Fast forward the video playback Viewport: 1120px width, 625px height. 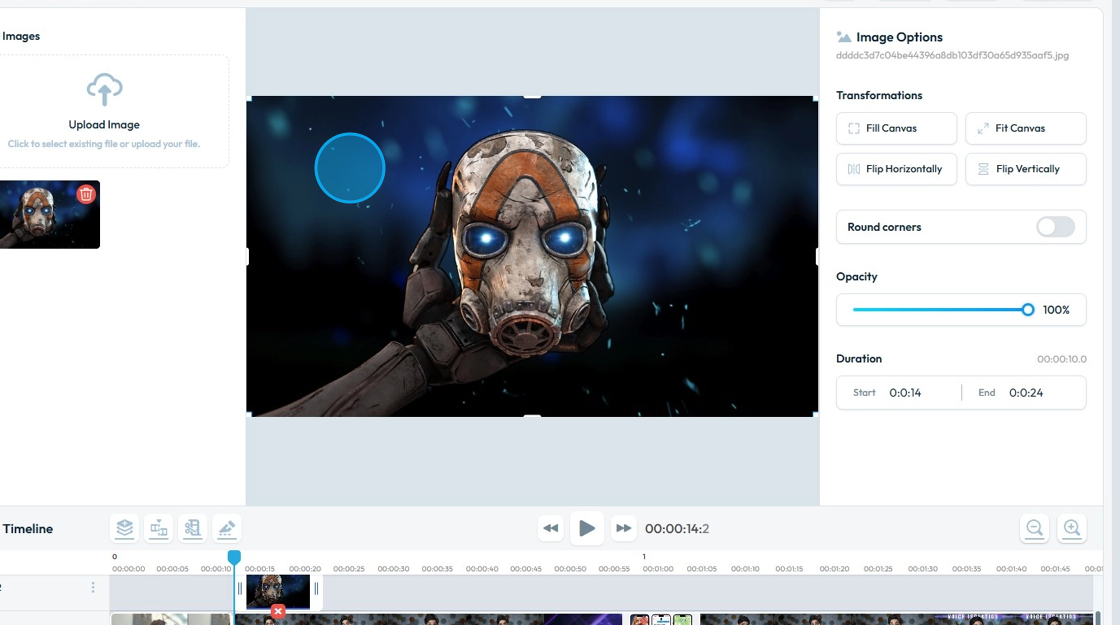(x=623, y=529)
